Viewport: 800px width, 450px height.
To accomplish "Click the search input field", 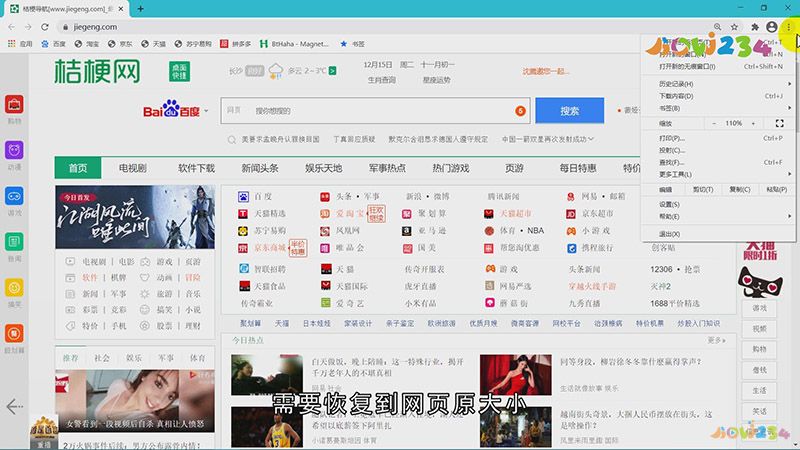I will pyautogui.click(x=375, y=111).
